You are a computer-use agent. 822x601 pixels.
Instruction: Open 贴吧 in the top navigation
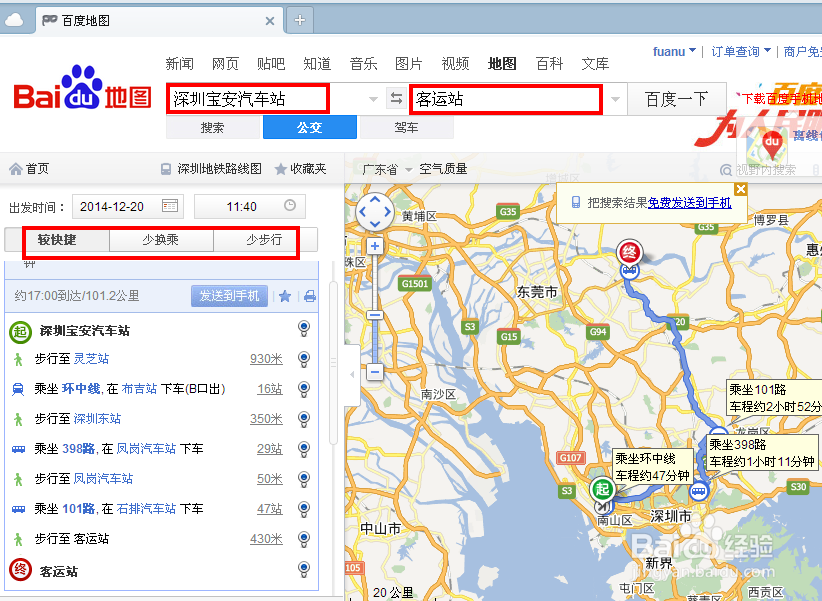(271, 64)
